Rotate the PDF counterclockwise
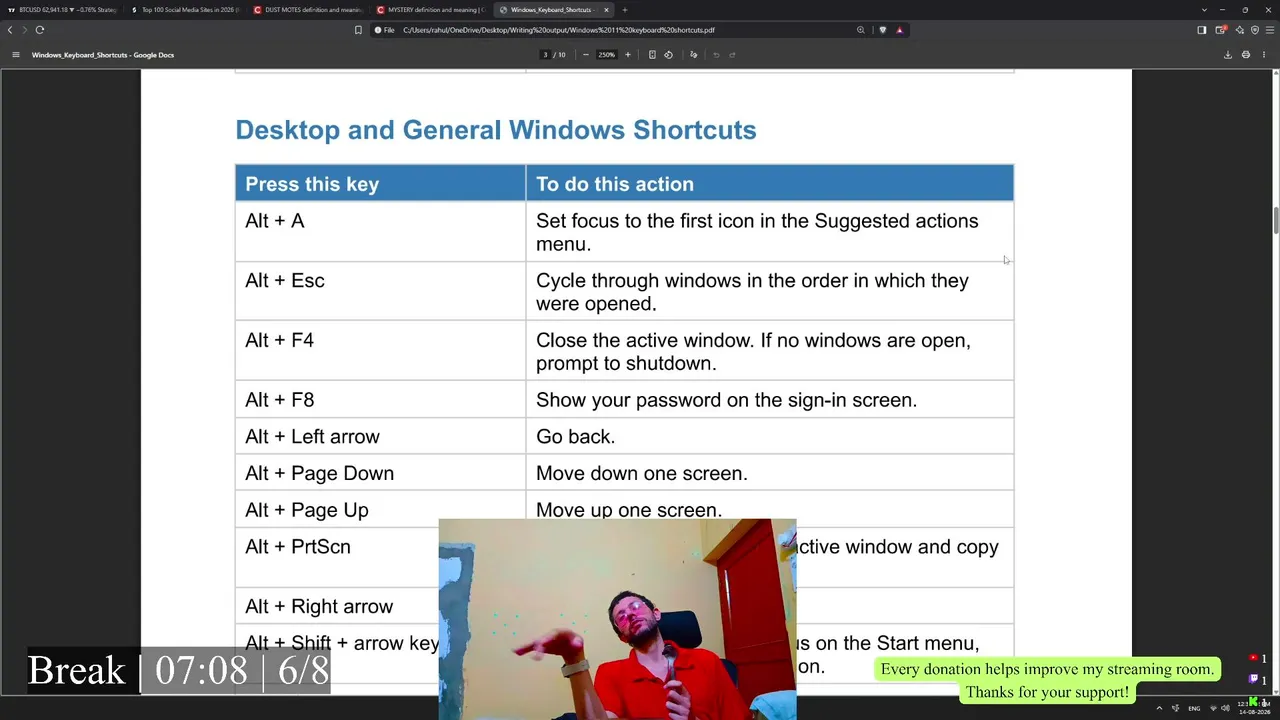The width and height of the screenshot is (1280, 720). (668, 55)
